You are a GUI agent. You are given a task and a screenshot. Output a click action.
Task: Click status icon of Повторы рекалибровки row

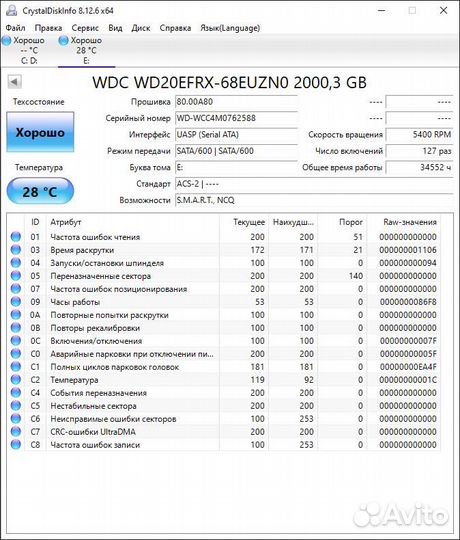coord(16,328)
